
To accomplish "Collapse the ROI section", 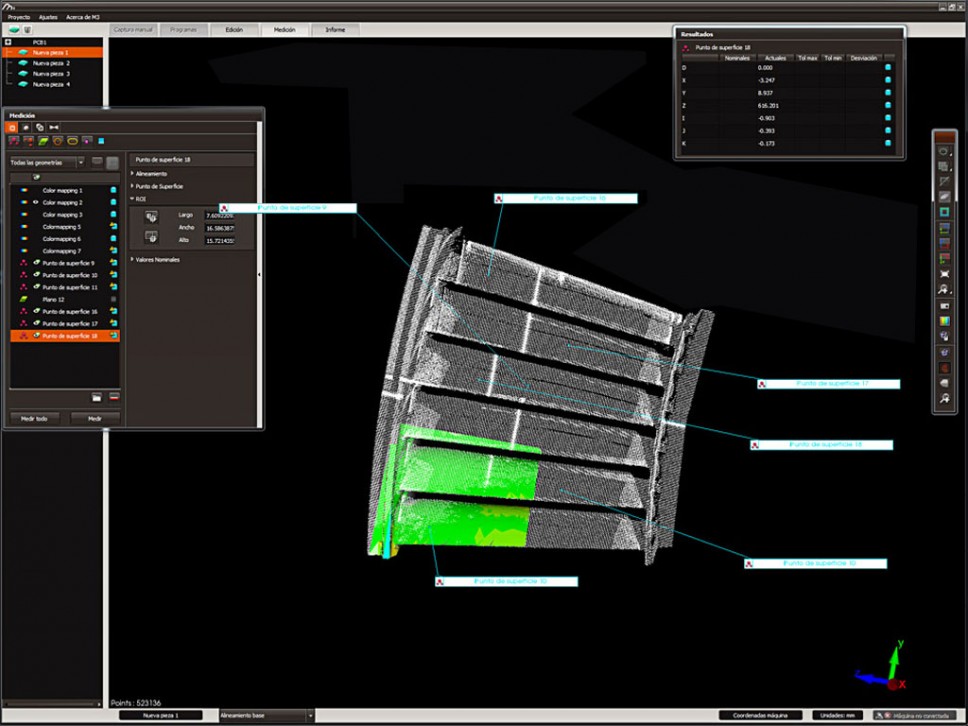I will 132,196.
